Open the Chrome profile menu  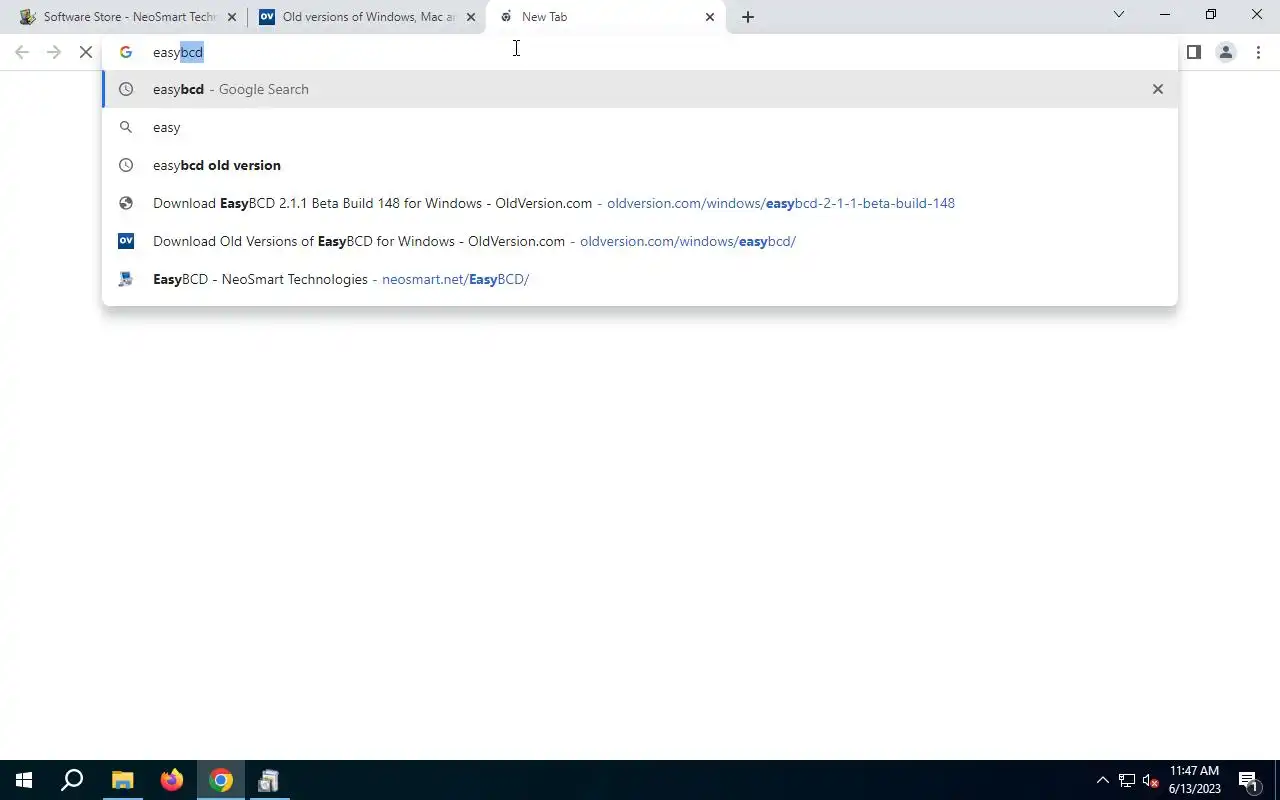point(1226,52)
